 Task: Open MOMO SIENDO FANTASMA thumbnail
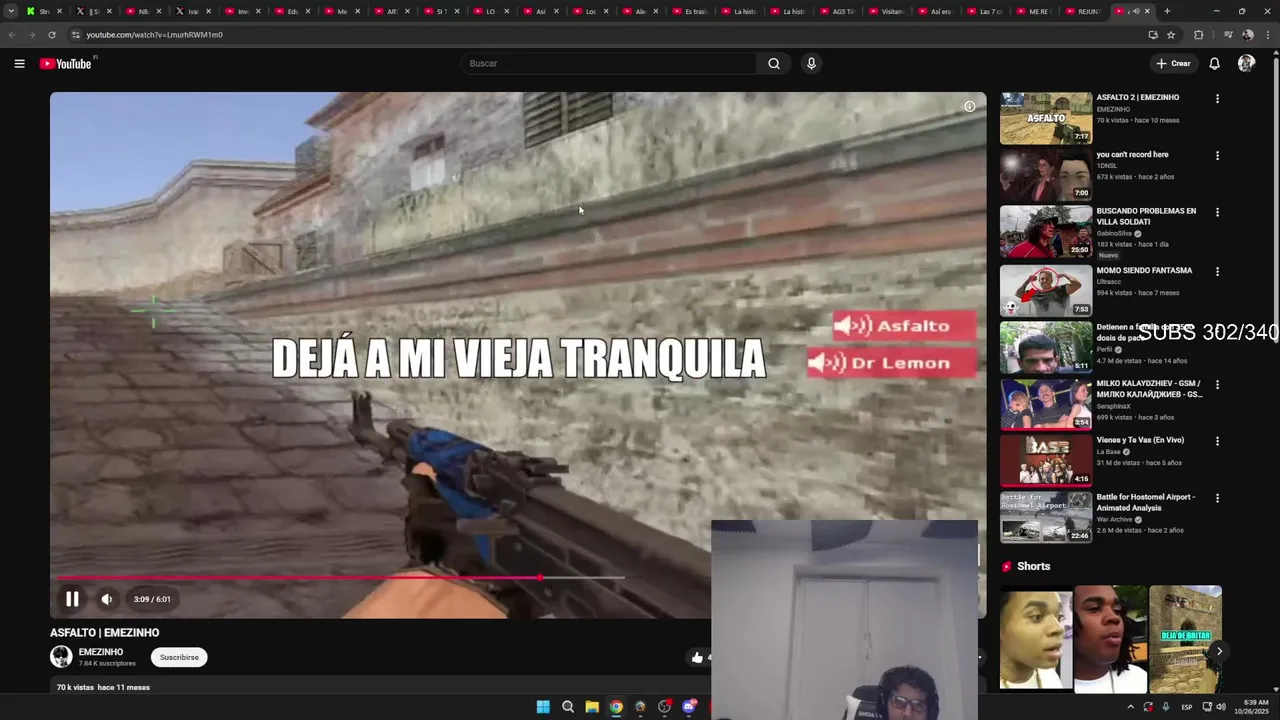tap(1046, 290)
